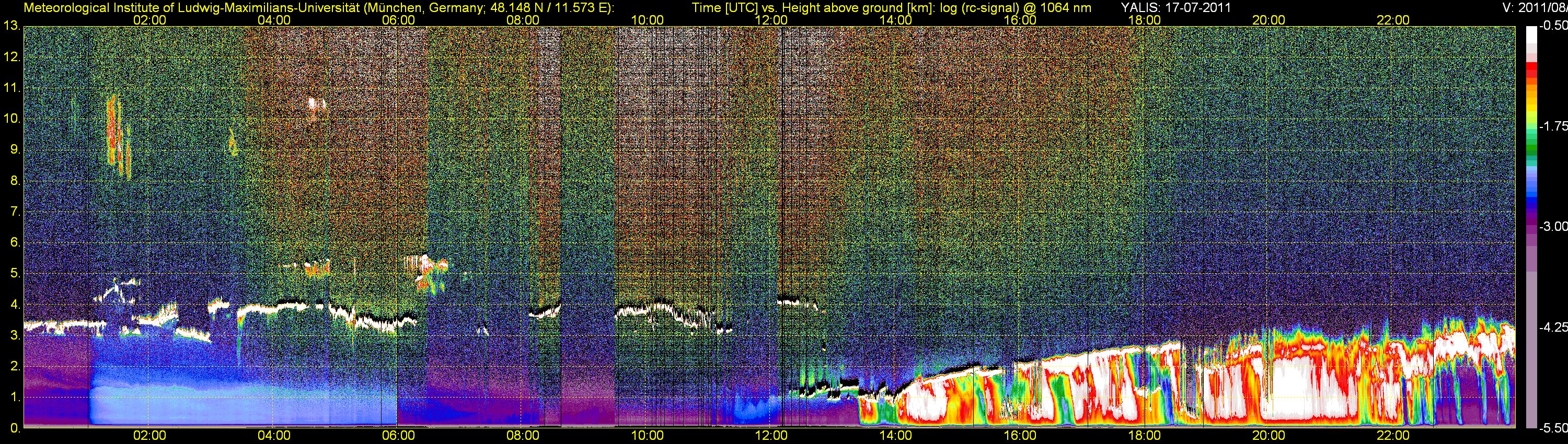This screenshot has height=444, width=1568.
Task: Click the '04:00' label on the bottom time axis
Action: [x=274, y=436]
